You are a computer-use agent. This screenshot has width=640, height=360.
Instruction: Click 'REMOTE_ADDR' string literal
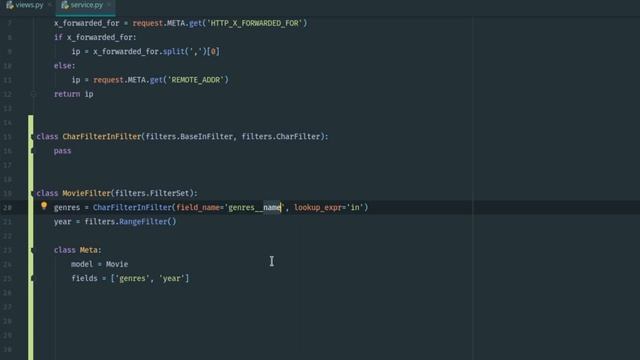[196, 80]
